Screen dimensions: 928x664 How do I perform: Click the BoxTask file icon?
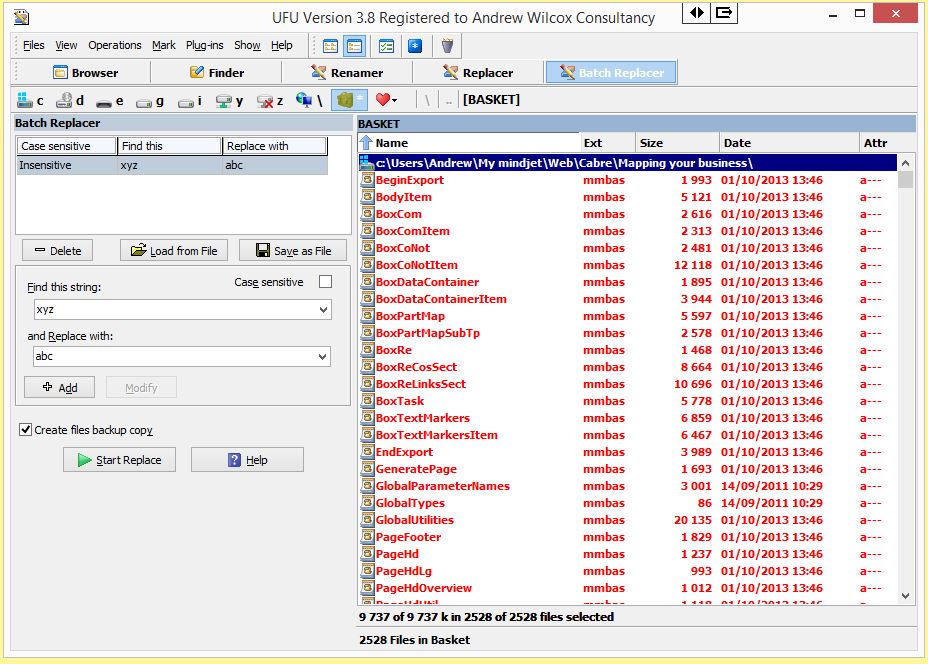tap(367, 401)
